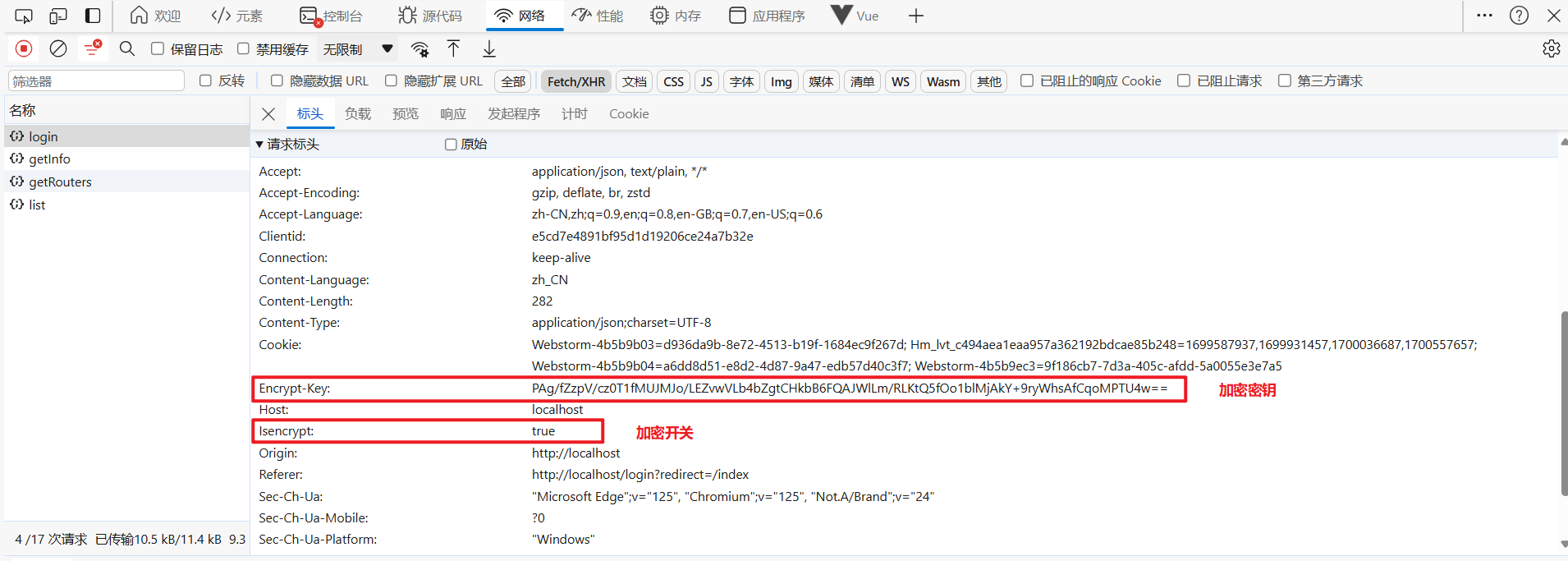Open DevTools help question icon

point(1519,16)
